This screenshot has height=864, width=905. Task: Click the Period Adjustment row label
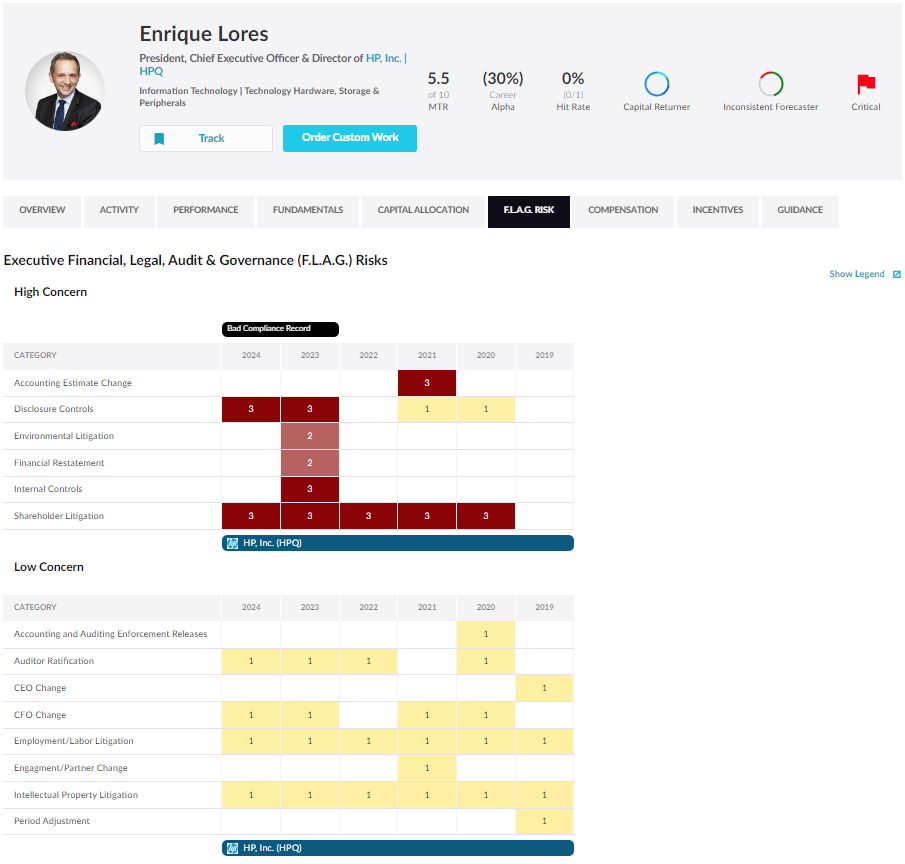coord(52,821)
